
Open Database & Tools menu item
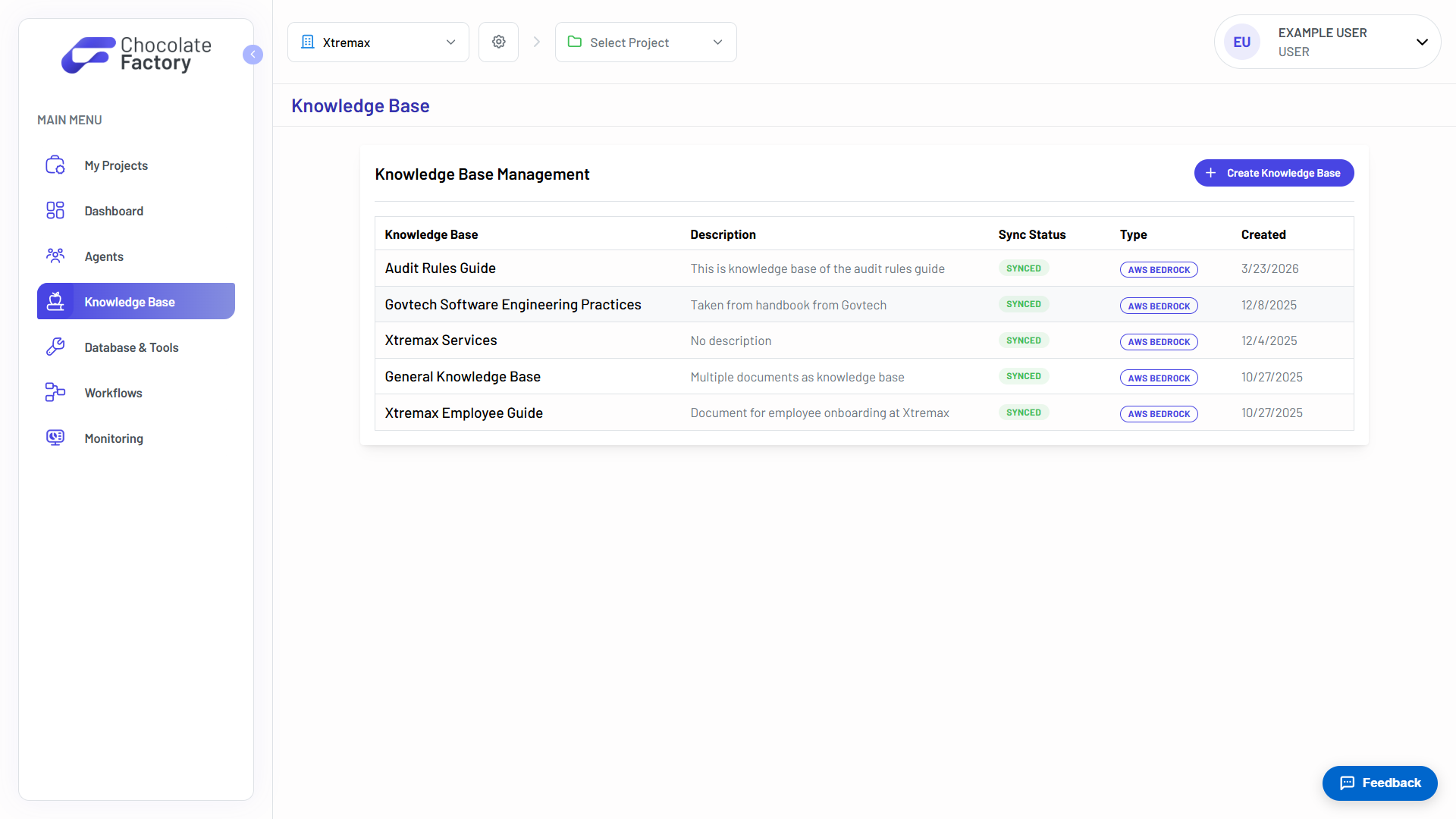136,347
